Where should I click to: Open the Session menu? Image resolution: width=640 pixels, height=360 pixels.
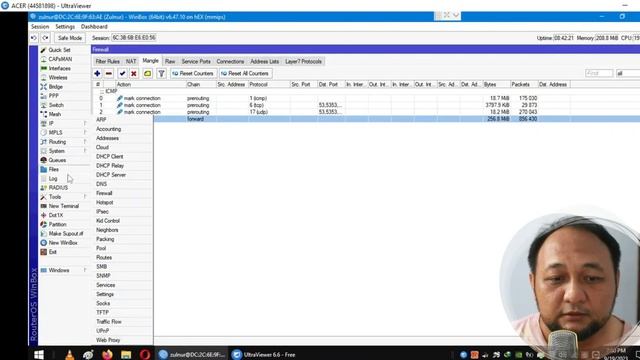[40, 27]
